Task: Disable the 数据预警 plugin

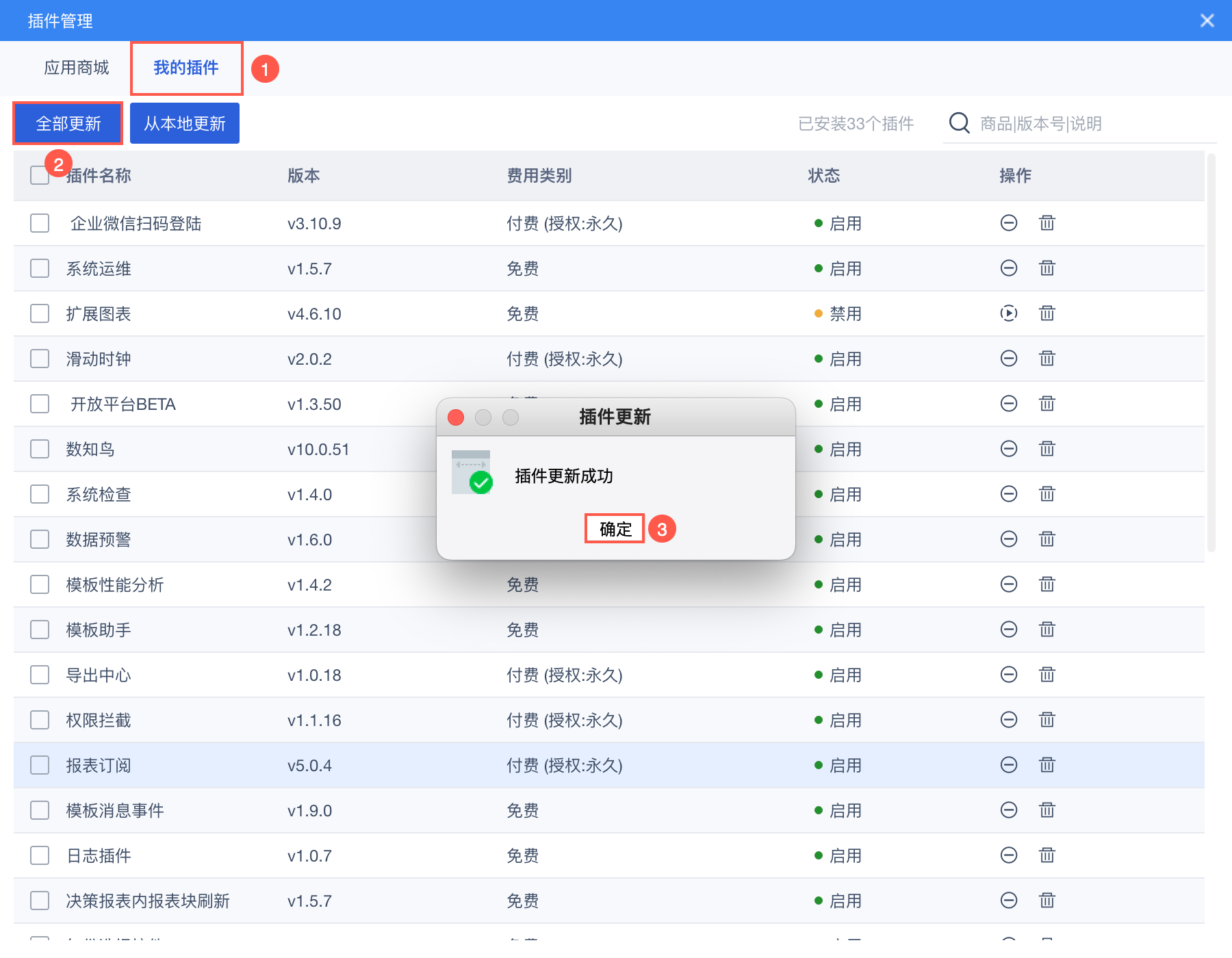Action: 1009,539
